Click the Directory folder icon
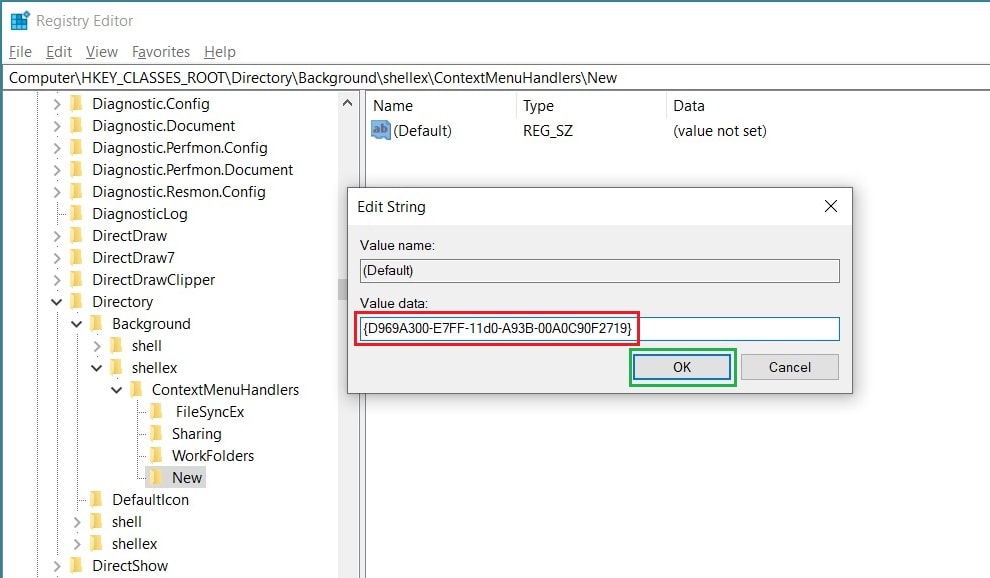The image size is (990, 578). 76,302
